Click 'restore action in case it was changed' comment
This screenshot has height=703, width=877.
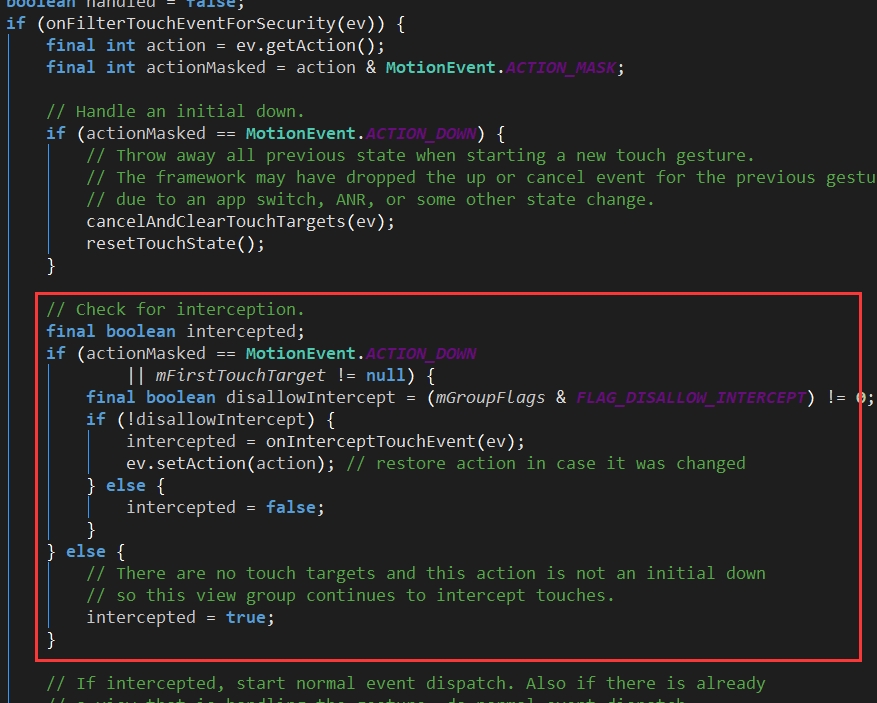[546, 463]
